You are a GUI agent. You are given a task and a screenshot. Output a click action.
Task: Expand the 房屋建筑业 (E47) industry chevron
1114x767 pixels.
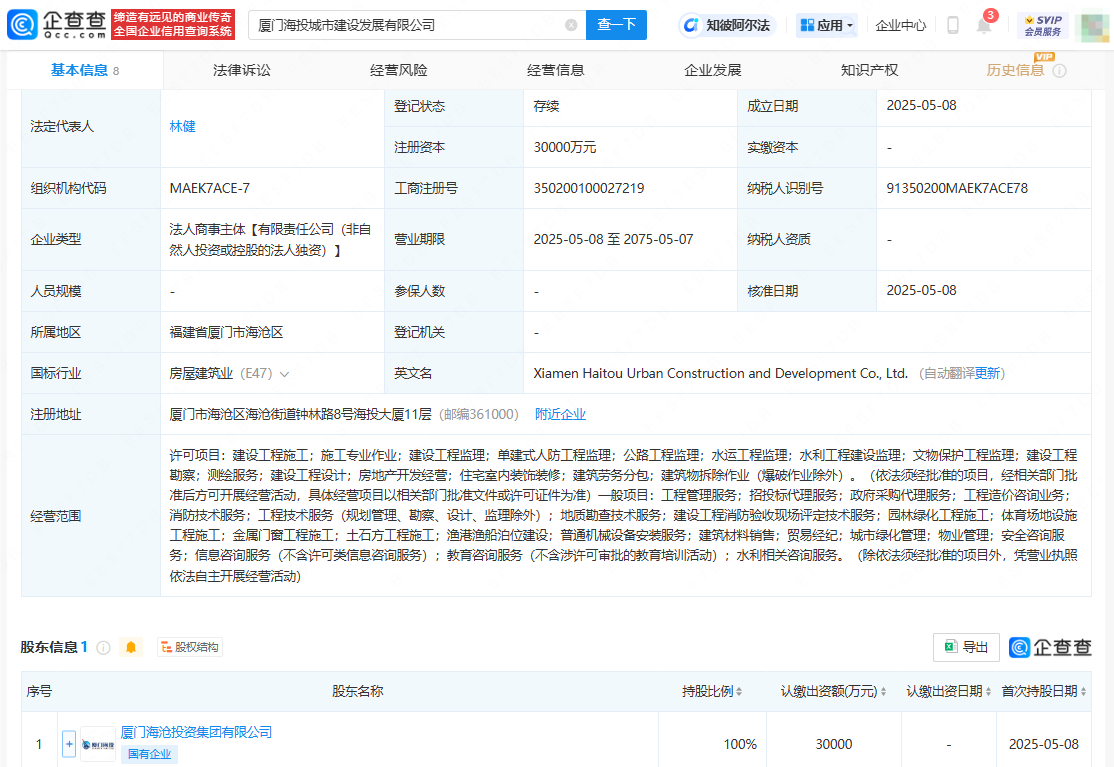click(x=284, y=374)
